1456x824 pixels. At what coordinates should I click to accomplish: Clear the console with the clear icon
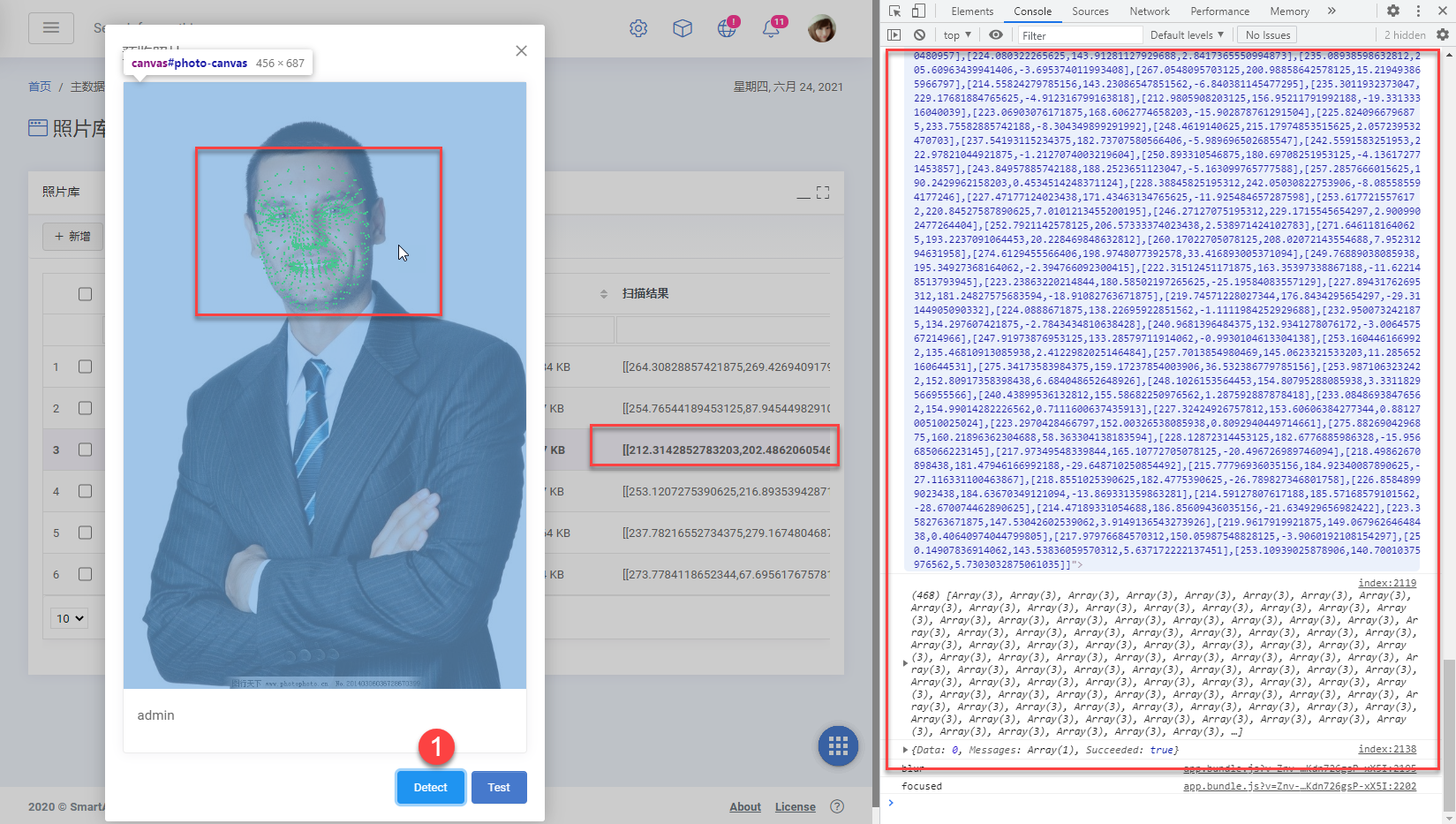[x=919, y=34]
